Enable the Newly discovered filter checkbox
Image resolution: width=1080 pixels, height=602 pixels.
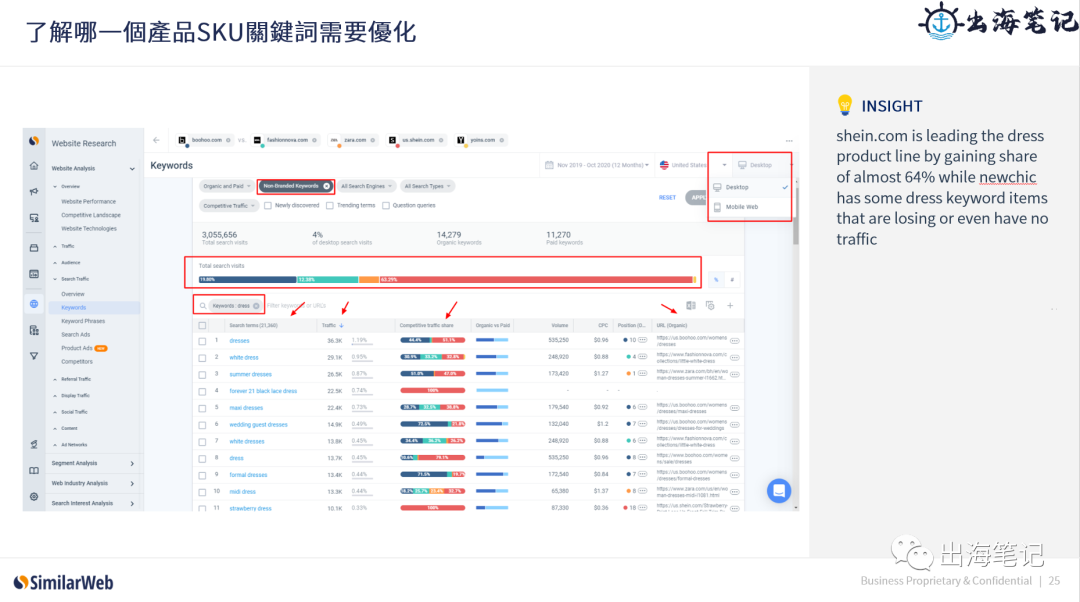click(x=268, y=204)
